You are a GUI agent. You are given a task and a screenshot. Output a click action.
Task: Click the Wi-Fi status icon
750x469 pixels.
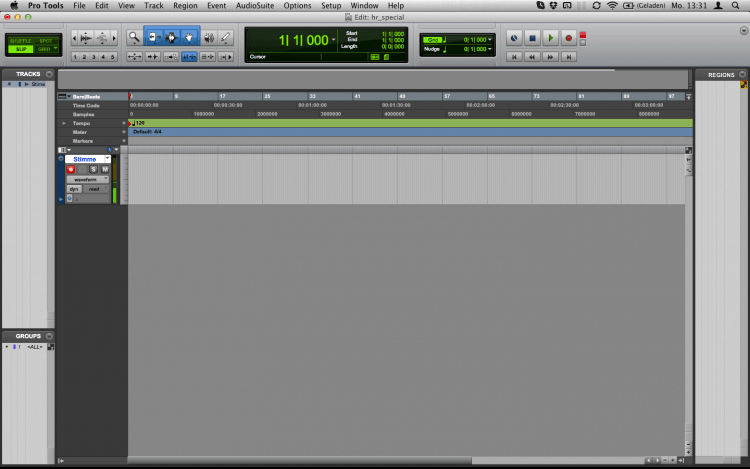point(612,6)
